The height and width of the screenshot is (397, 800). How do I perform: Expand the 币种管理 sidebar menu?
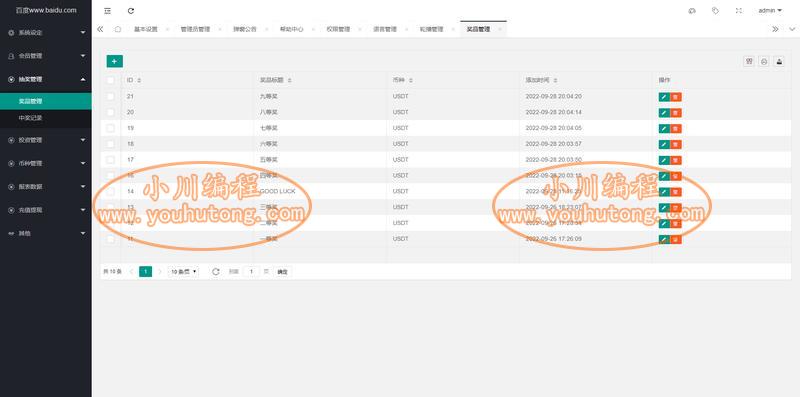click(46, 163)
